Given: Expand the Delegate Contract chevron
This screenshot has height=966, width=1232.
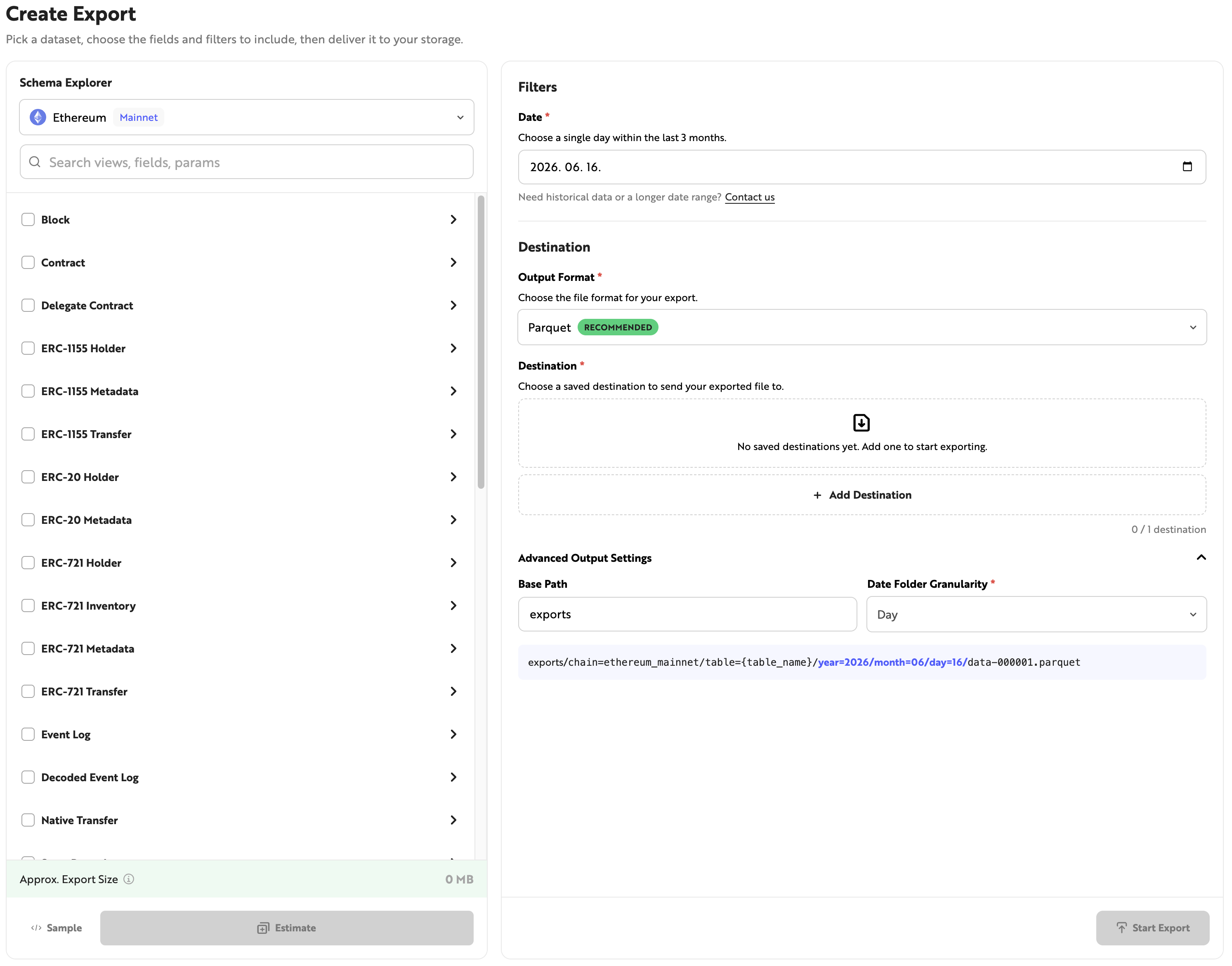Looking at the screenshot, I should click(453, 305).
